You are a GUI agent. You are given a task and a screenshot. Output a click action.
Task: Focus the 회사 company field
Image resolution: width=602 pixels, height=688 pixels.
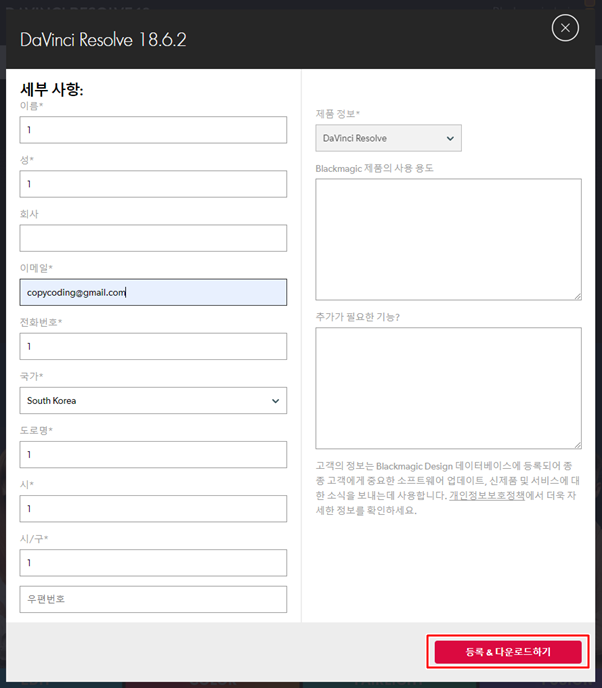click(153, 238)
